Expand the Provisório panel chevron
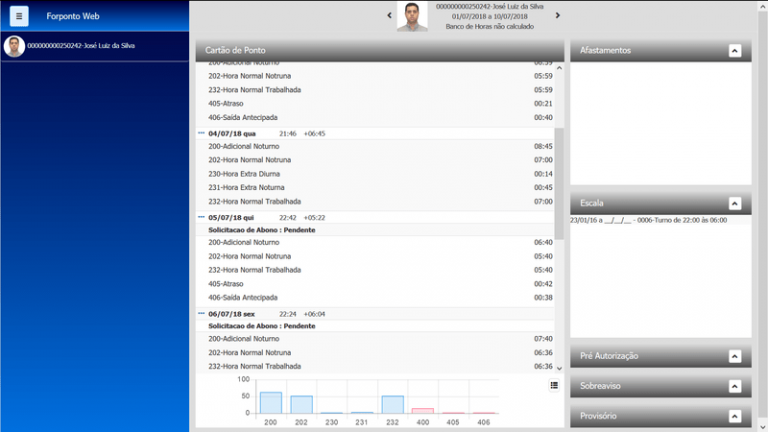The width and height of the screenshot is (768, 432). tap(735, 416)
